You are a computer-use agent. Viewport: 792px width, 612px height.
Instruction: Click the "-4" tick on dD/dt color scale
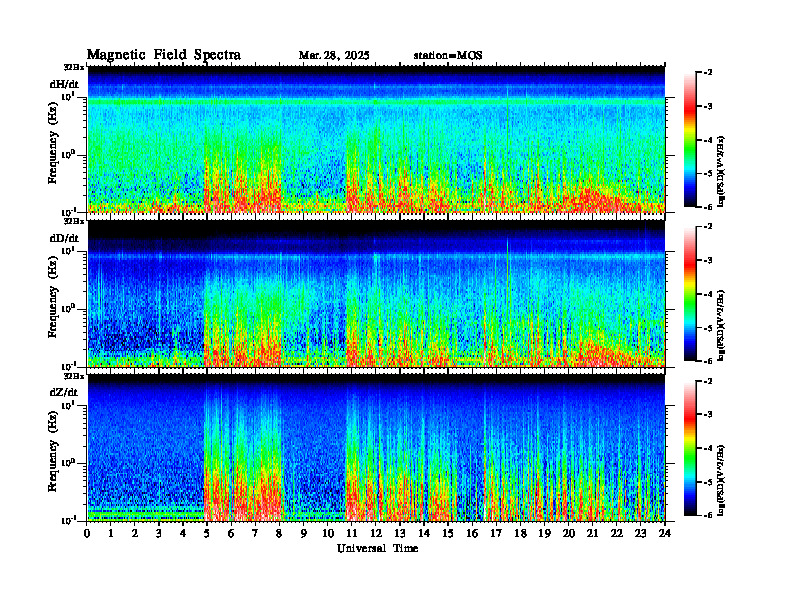708,294
